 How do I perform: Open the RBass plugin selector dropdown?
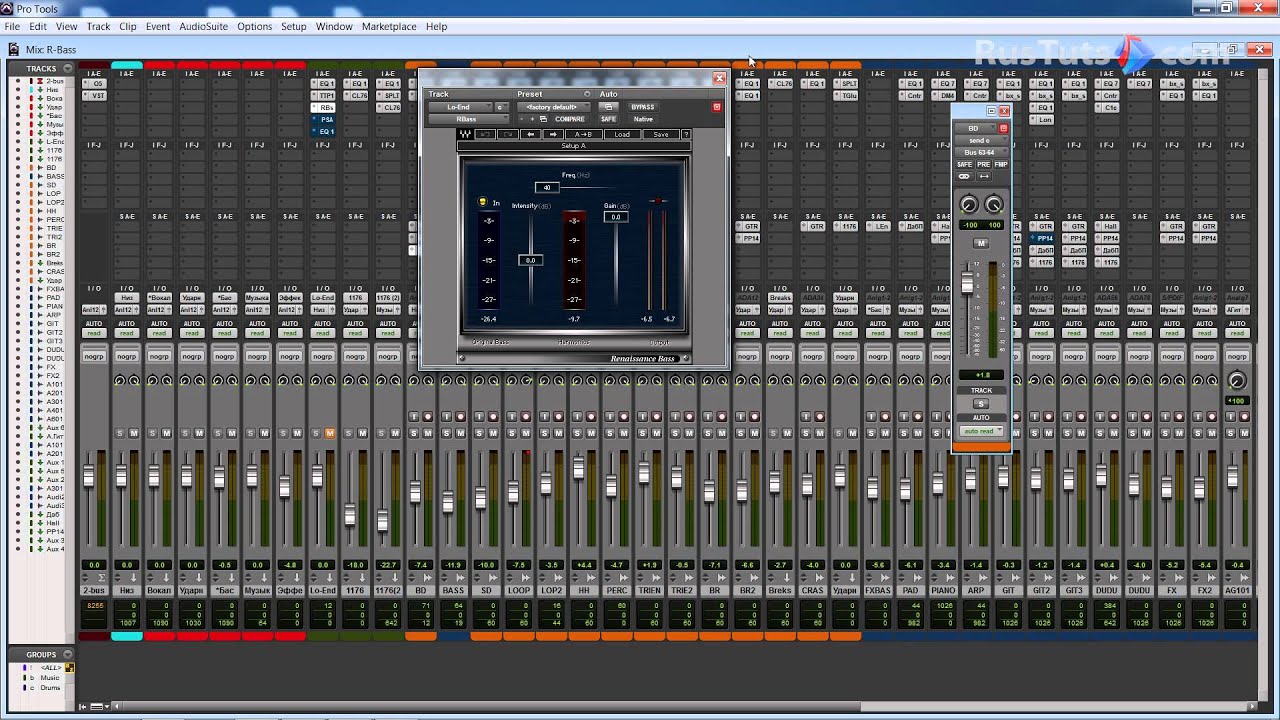468,119
